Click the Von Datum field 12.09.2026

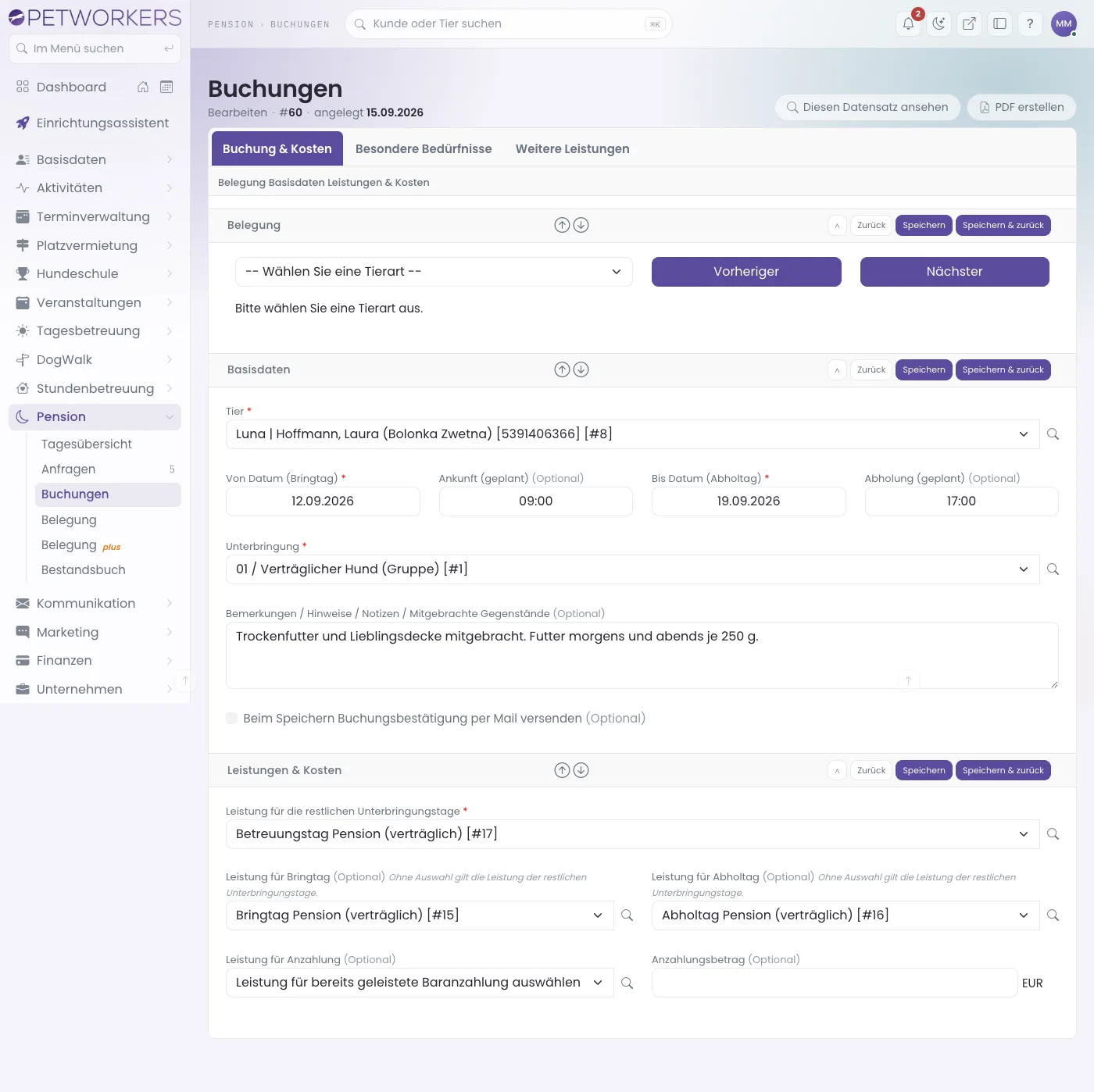pos(323,501)
